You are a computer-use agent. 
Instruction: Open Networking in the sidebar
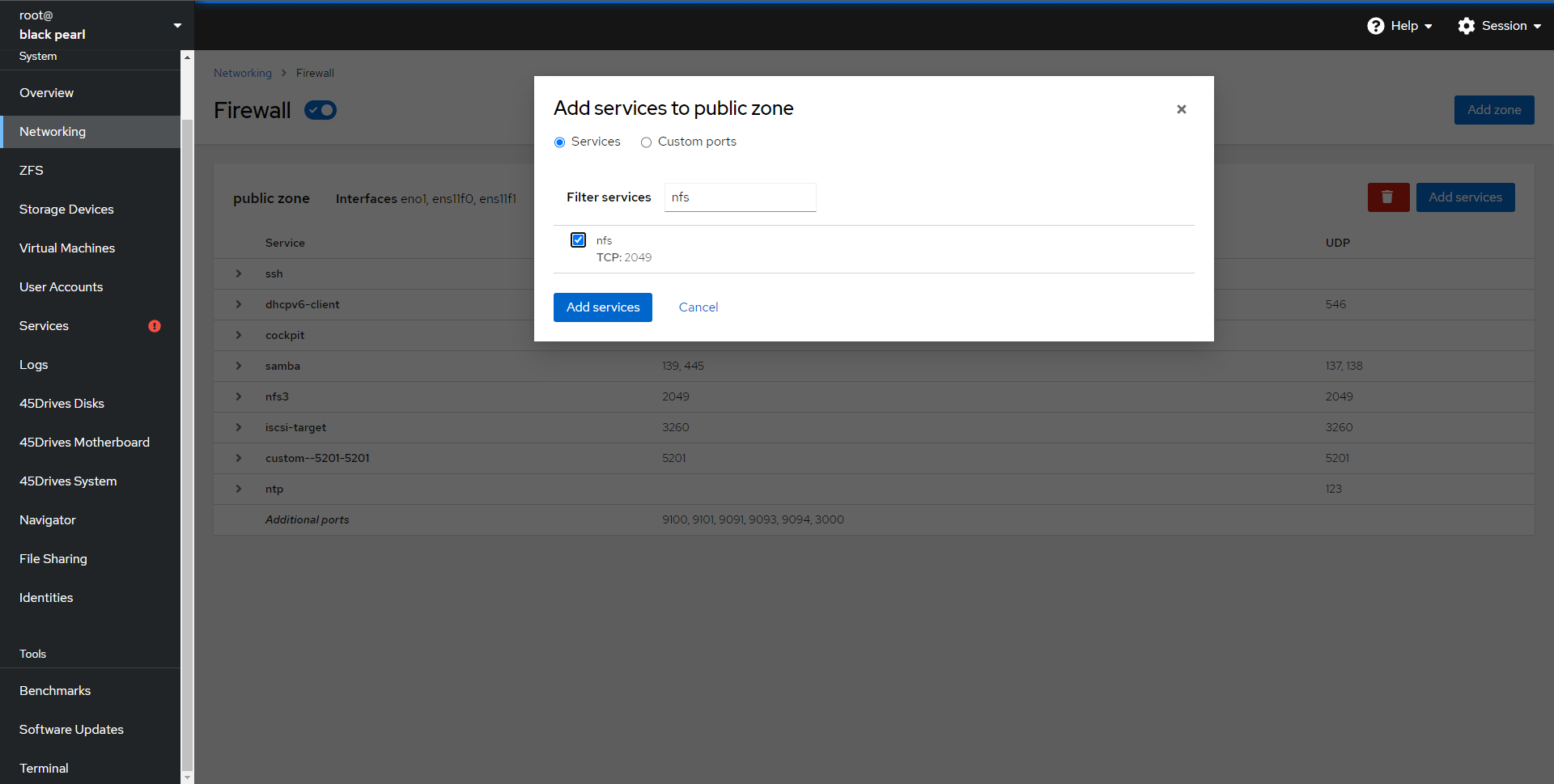coord(90,132)
